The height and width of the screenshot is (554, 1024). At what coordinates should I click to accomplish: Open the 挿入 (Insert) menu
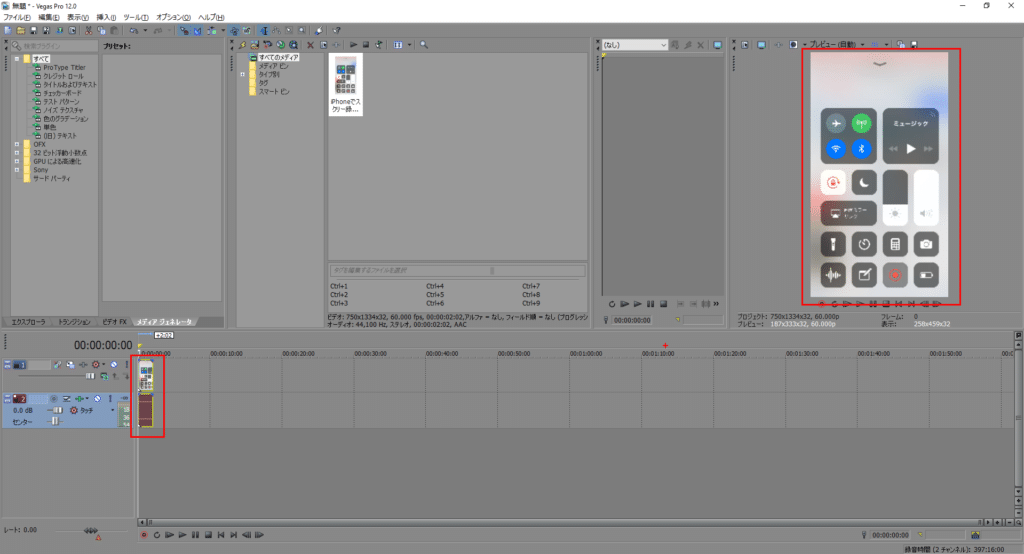tap(105, 17)
